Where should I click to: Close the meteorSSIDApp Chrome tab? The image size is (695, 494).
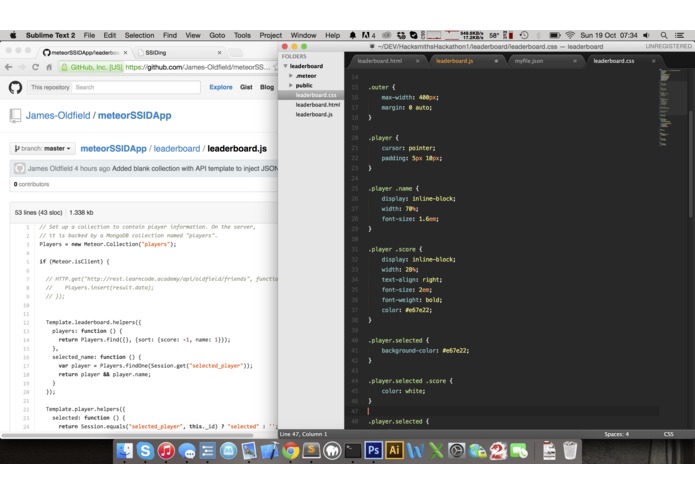[x=125, y=52]
